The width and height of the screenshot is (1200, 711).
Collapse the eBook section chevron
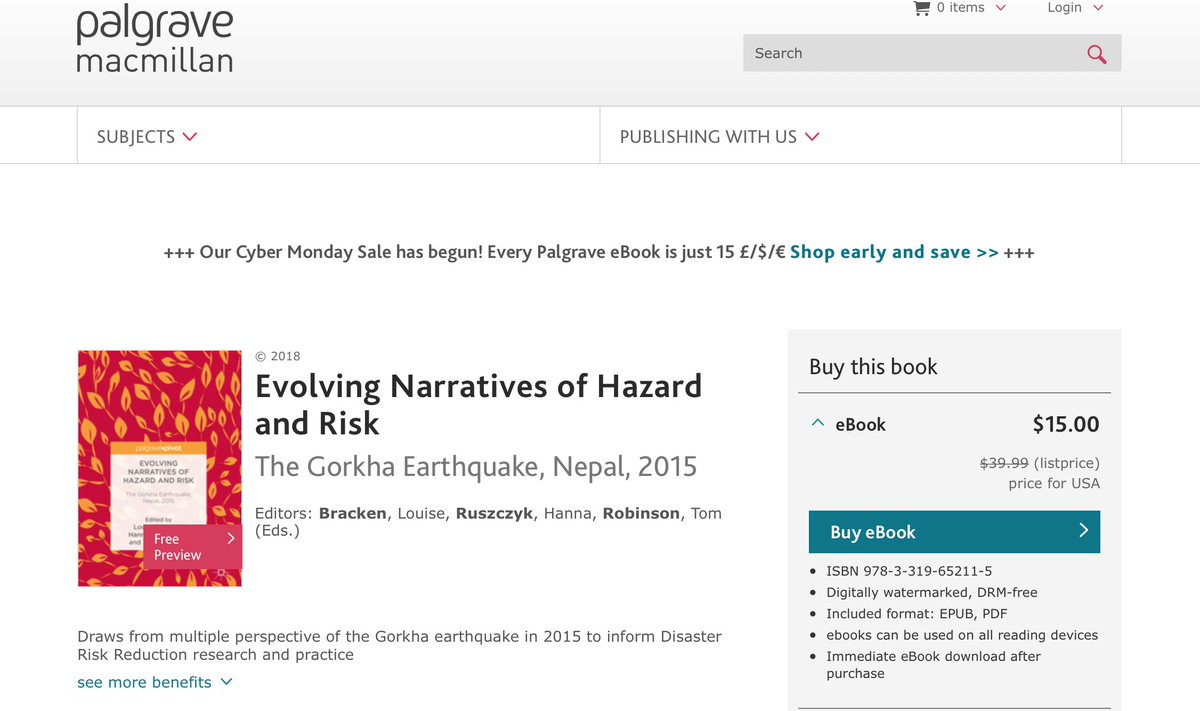pyautogui.click(x=818, y=424)
